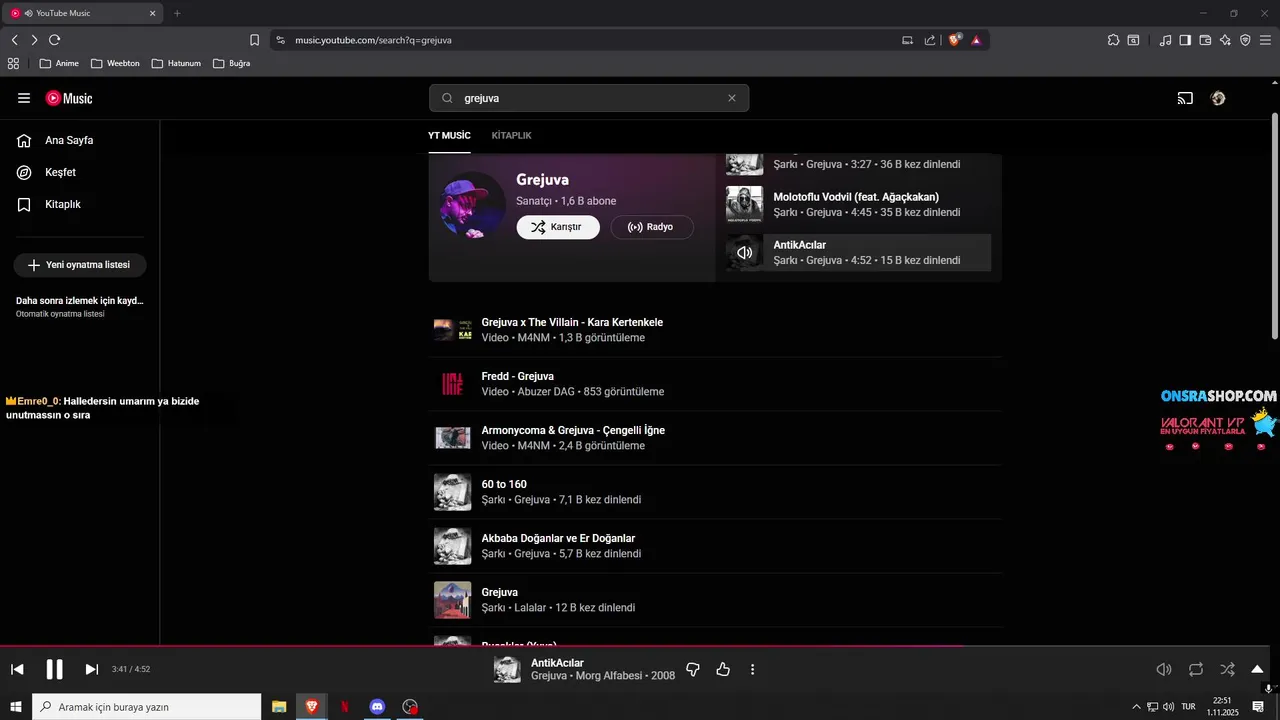Clear the search box with X icon

click(x=731, y=98)
